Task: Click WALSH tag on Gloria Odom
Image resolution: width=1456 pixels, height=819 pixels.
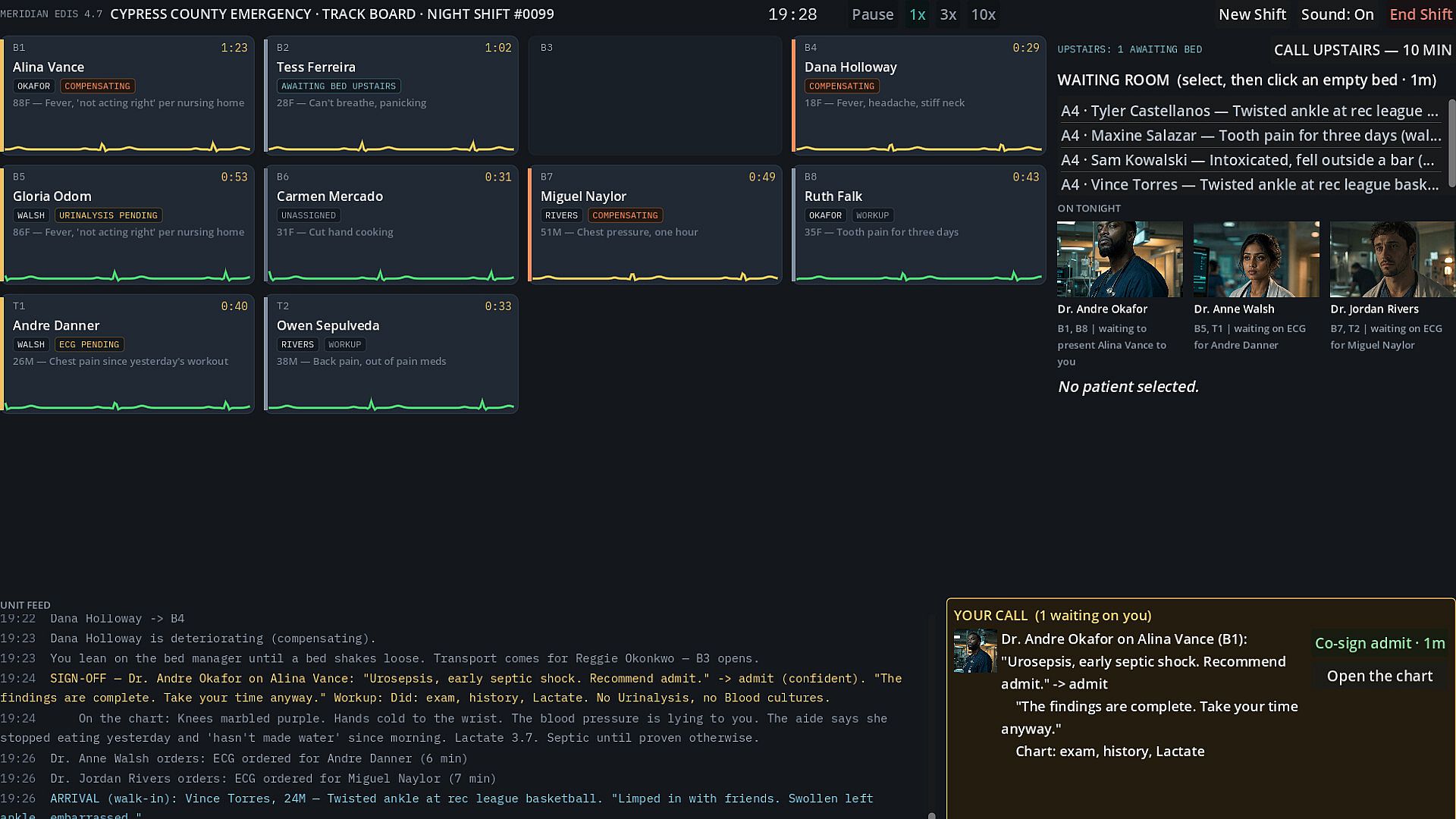Action: tap(31, 215)
